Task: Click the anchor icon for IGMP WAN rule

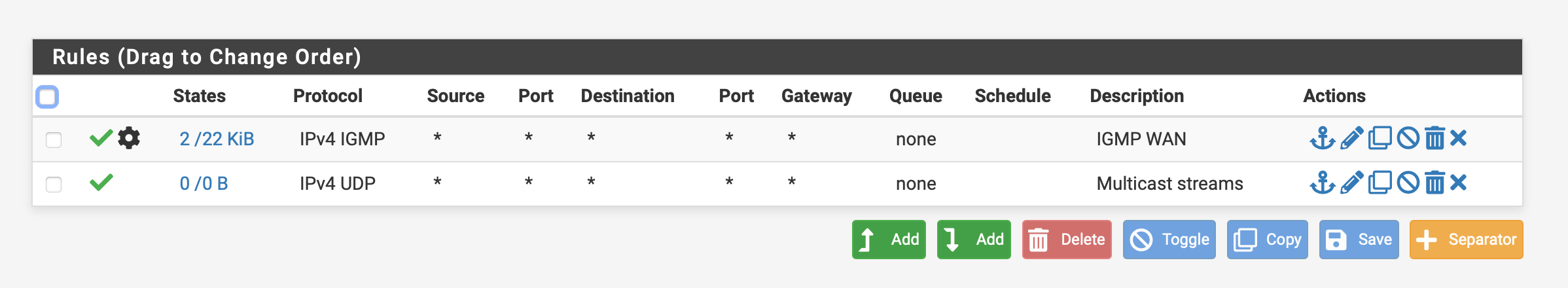Action: 1322,139
